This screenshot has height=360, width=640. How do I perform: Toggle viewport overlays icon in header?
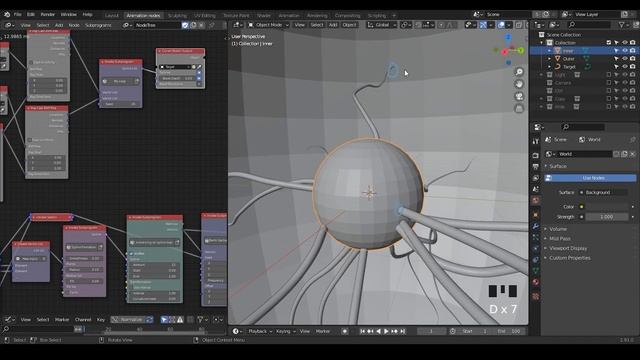(501, 25)
